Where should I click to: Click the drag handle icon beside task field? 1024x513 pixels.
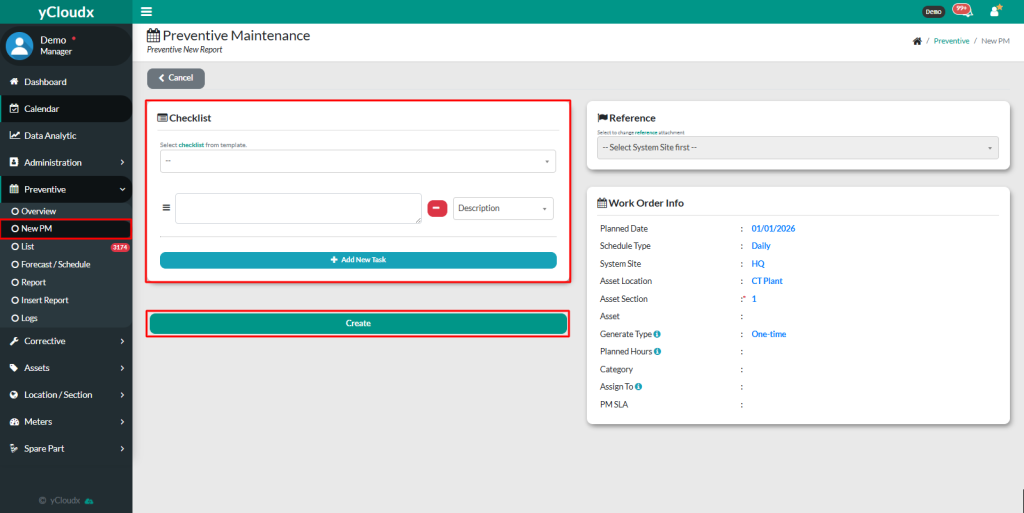pyautogui.click(x=167, y=208)
